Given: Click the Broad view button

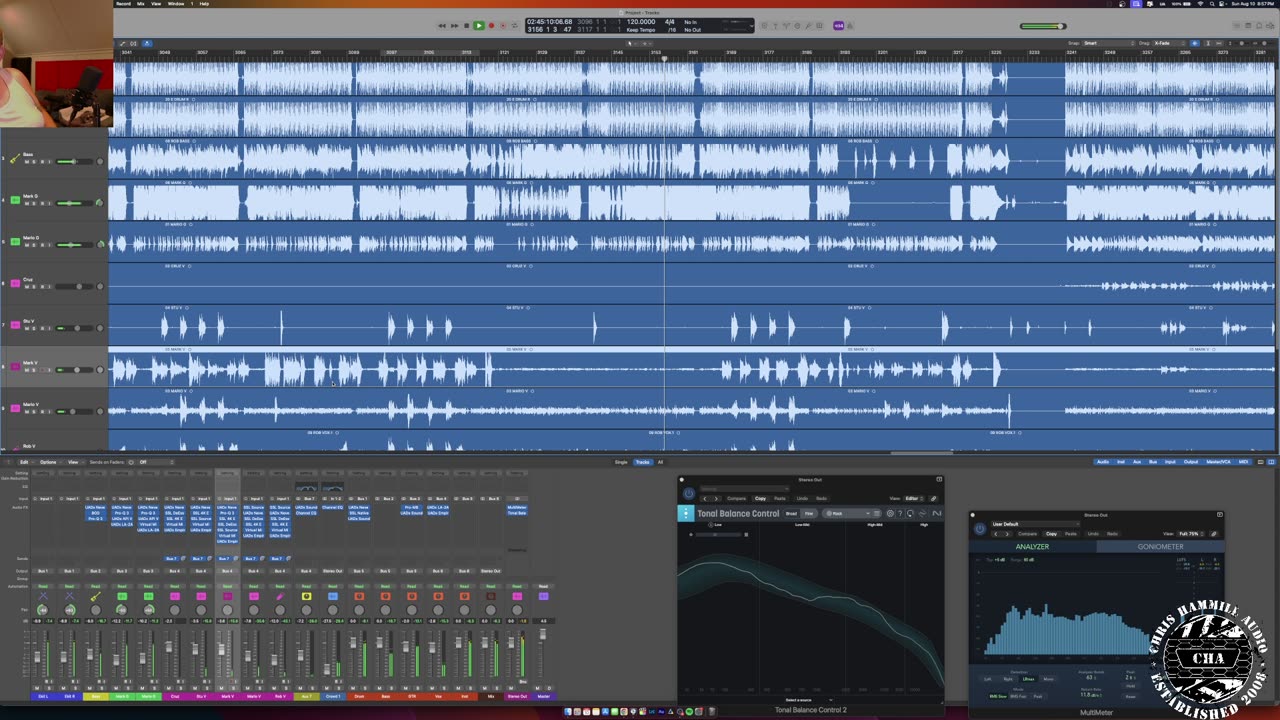Looking at the screenshot, I should (x=791, y=514).
